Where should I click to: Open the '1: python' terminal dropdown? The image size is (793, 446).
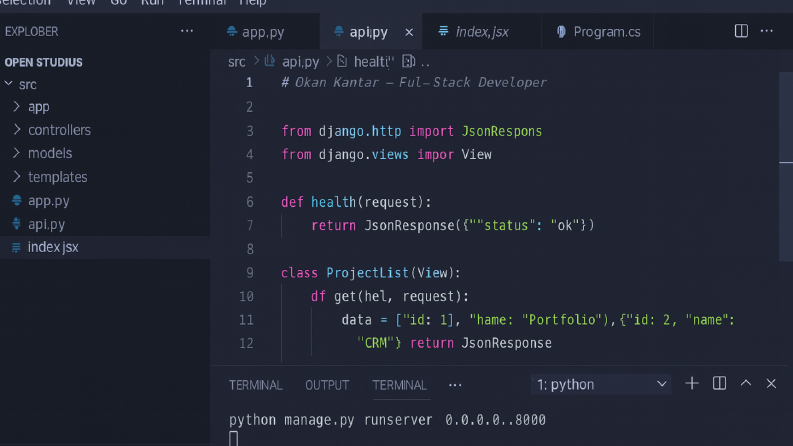click(x=601, y=384)
